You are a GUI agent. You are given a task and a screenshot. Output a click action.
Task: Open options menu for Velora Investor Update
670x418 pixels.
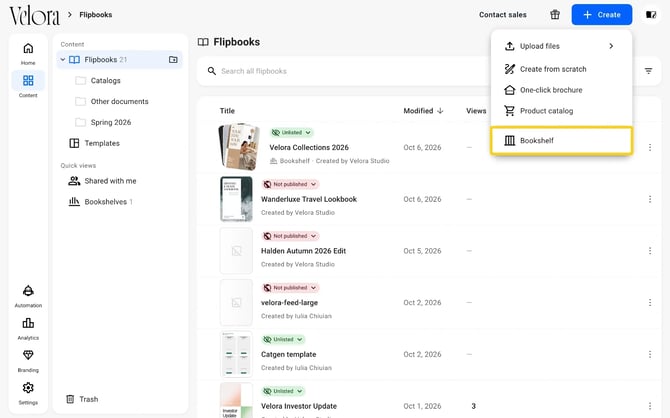[649, 406]
